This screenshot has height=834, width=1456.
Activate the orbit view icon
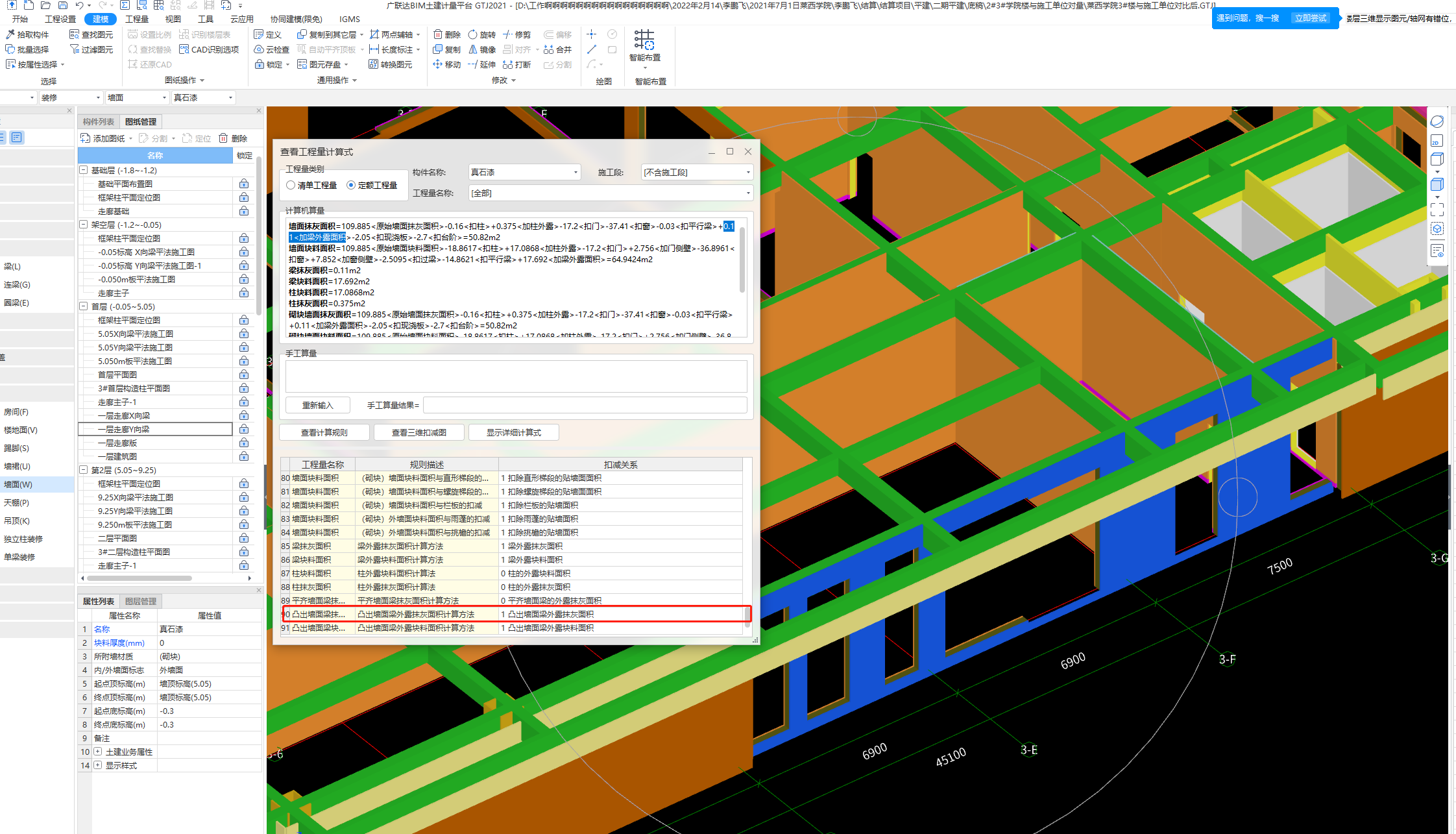(1437, 121)
